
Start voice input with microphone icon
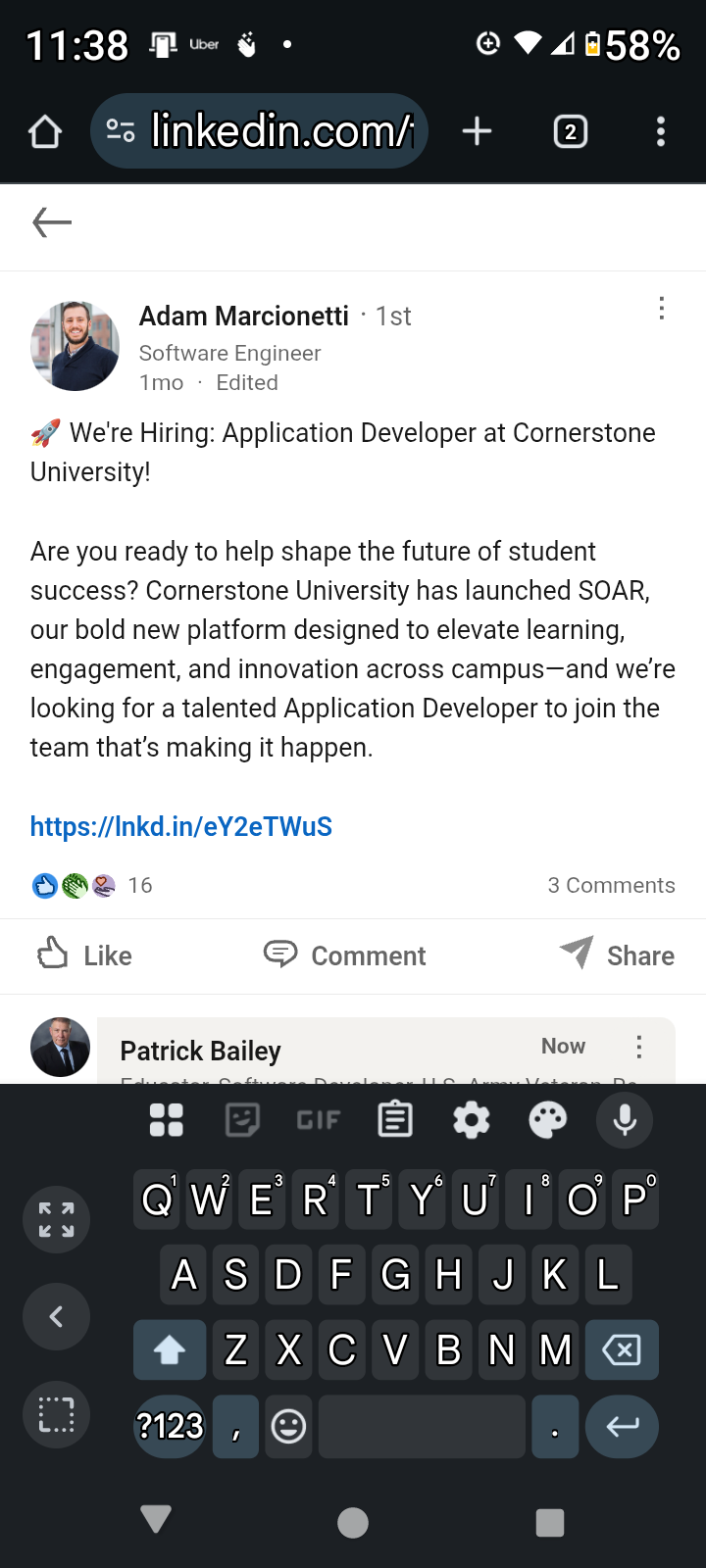tap(625, 1119)
